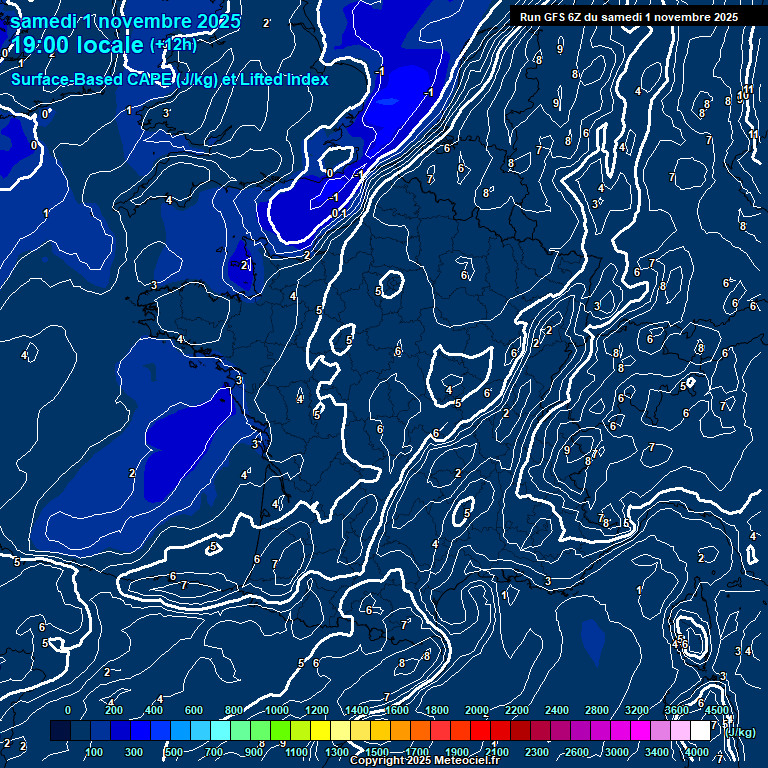Click the "(+12h)" forecast offset text

(x=173, y=45)
